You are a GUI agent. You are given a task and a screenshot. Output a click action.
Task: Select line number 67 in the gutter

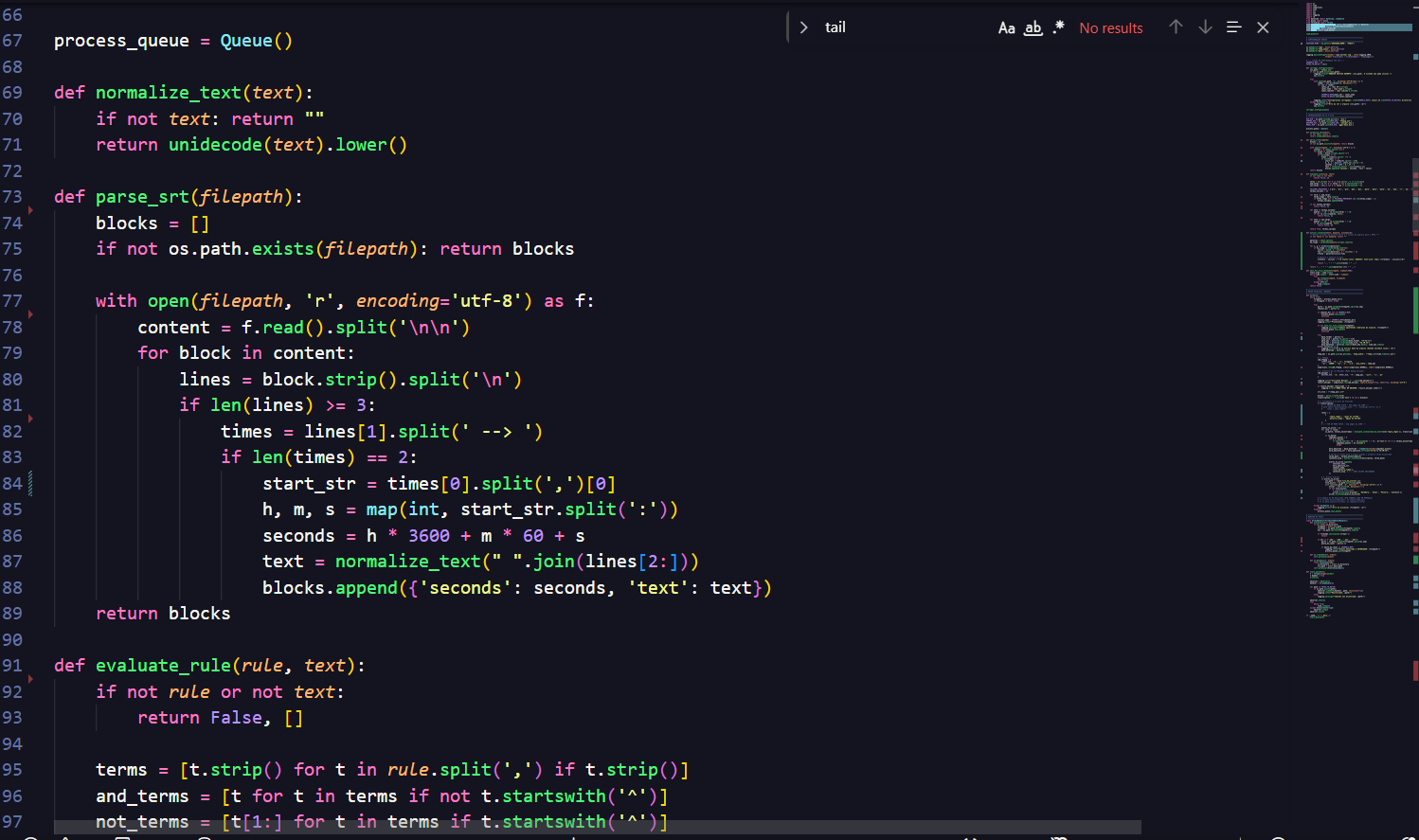coord(12,41)
